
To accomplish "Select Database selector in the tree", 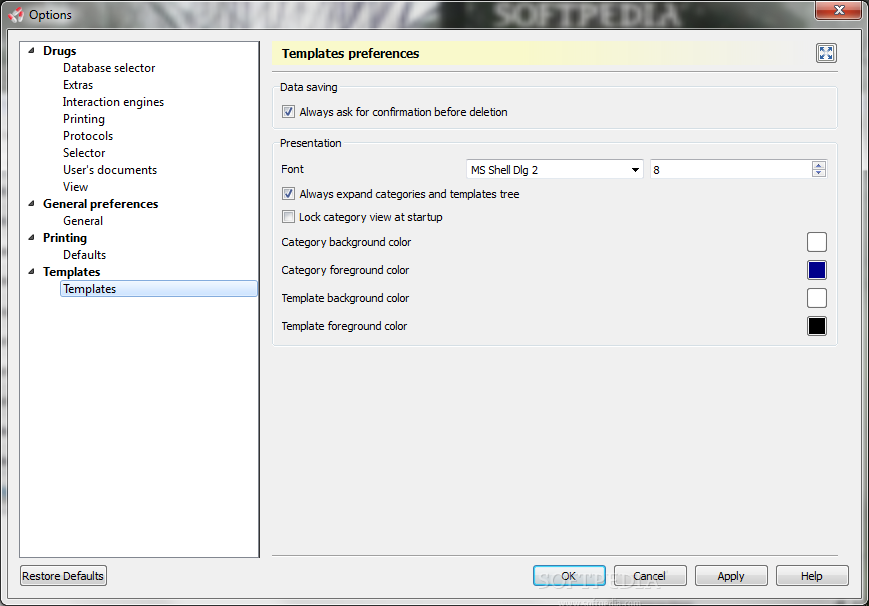I will tap(109, 68).
